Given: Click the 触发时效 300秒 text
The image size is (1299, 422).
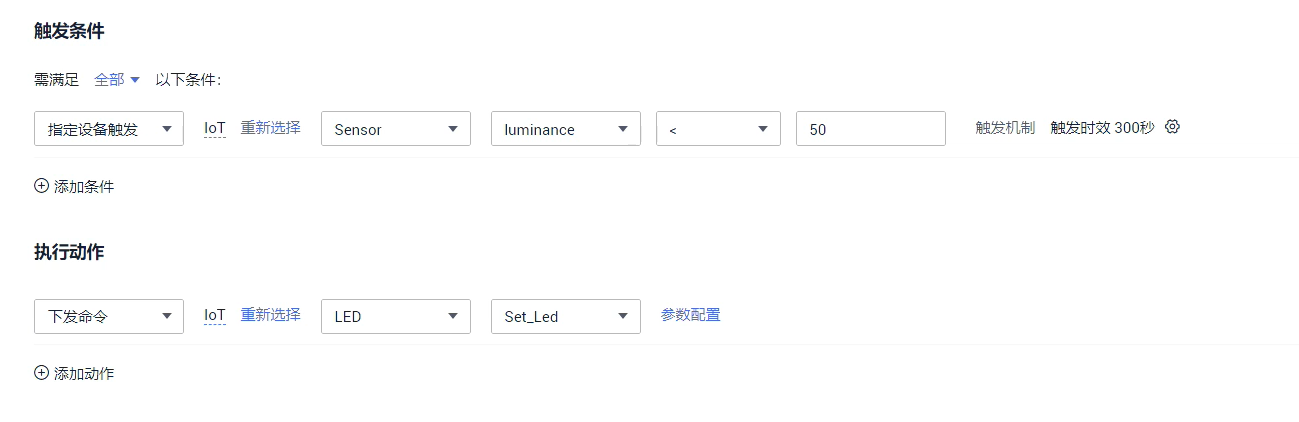Looking at the screenshot, I should [1102, 128].
